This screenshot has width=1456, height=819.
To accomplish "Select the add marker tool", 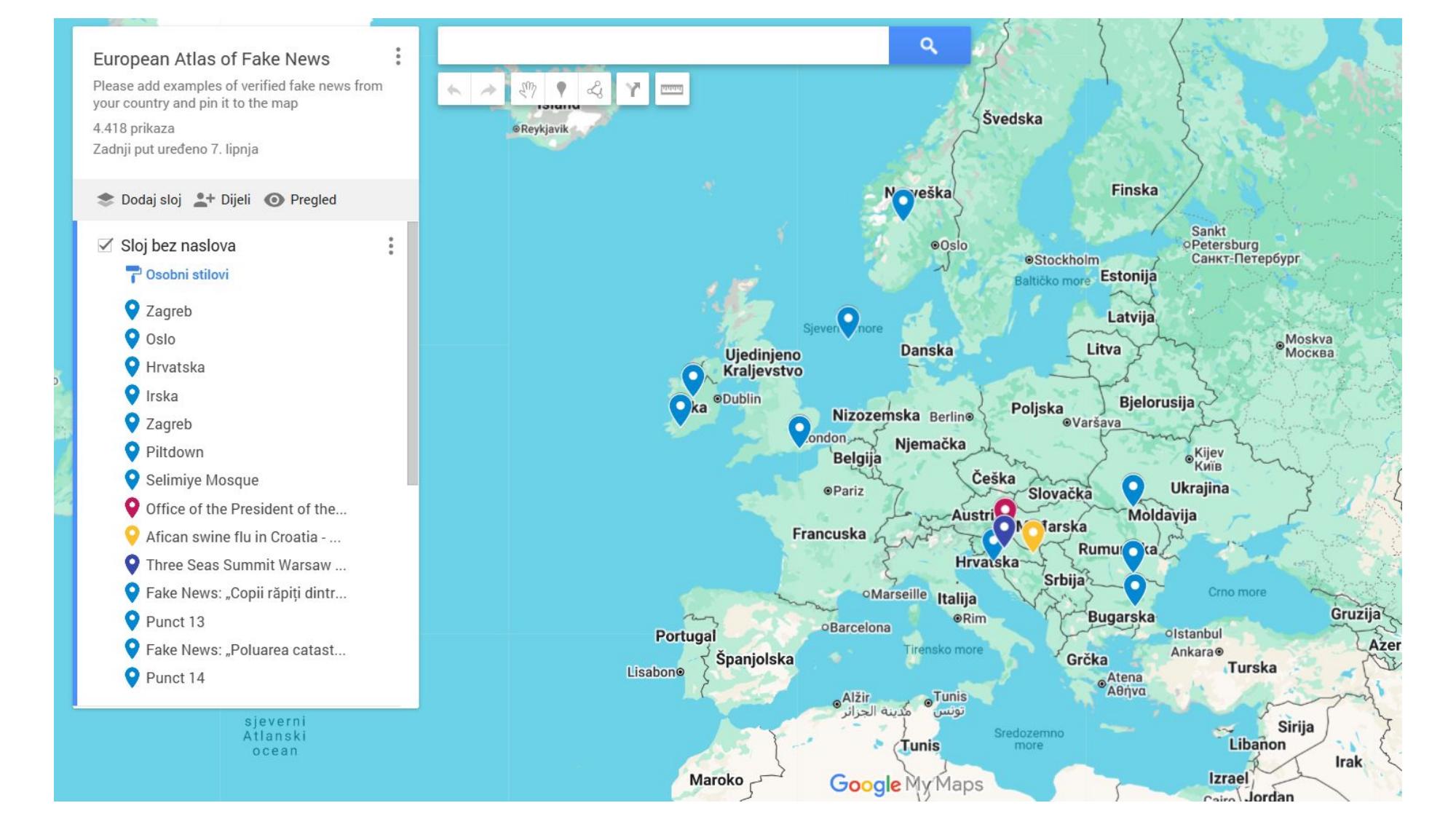I will pyautogui.click(x=561, y=90).
